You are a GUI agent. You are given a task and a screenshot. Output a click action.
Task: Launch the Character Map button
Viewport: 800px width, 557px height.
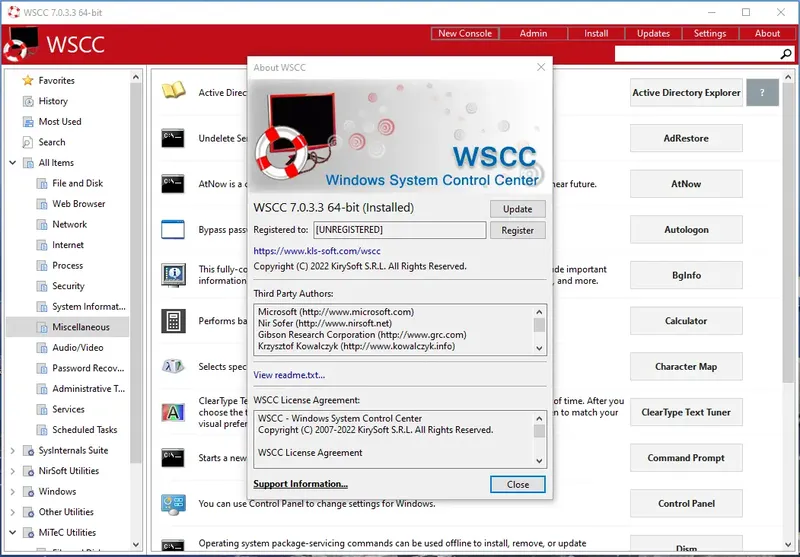[x=686, y=367]
